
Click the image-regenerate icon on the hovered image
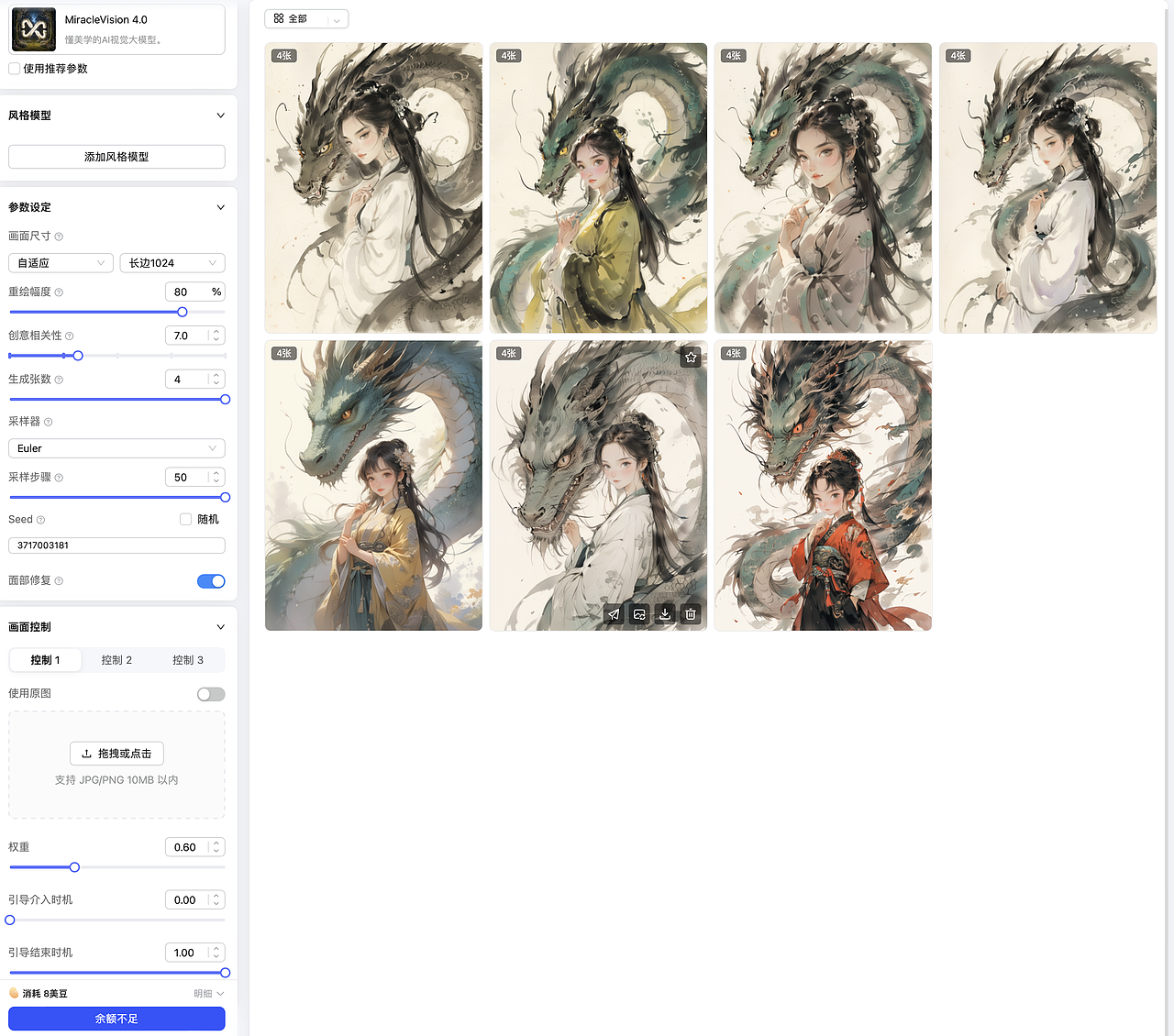[639, 614]
